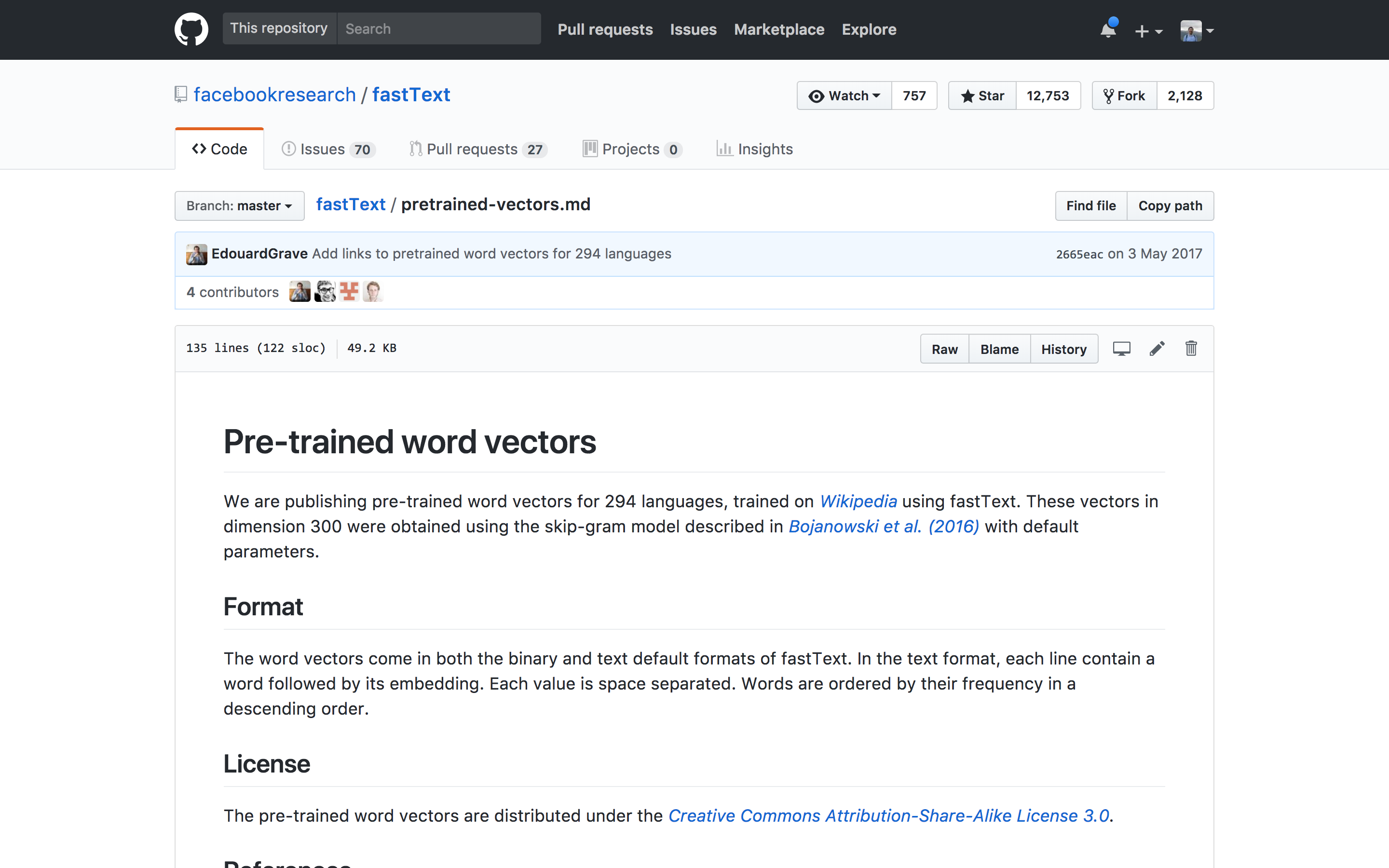Click the Raw button
1389x868 pixels.
click(944, 349)
